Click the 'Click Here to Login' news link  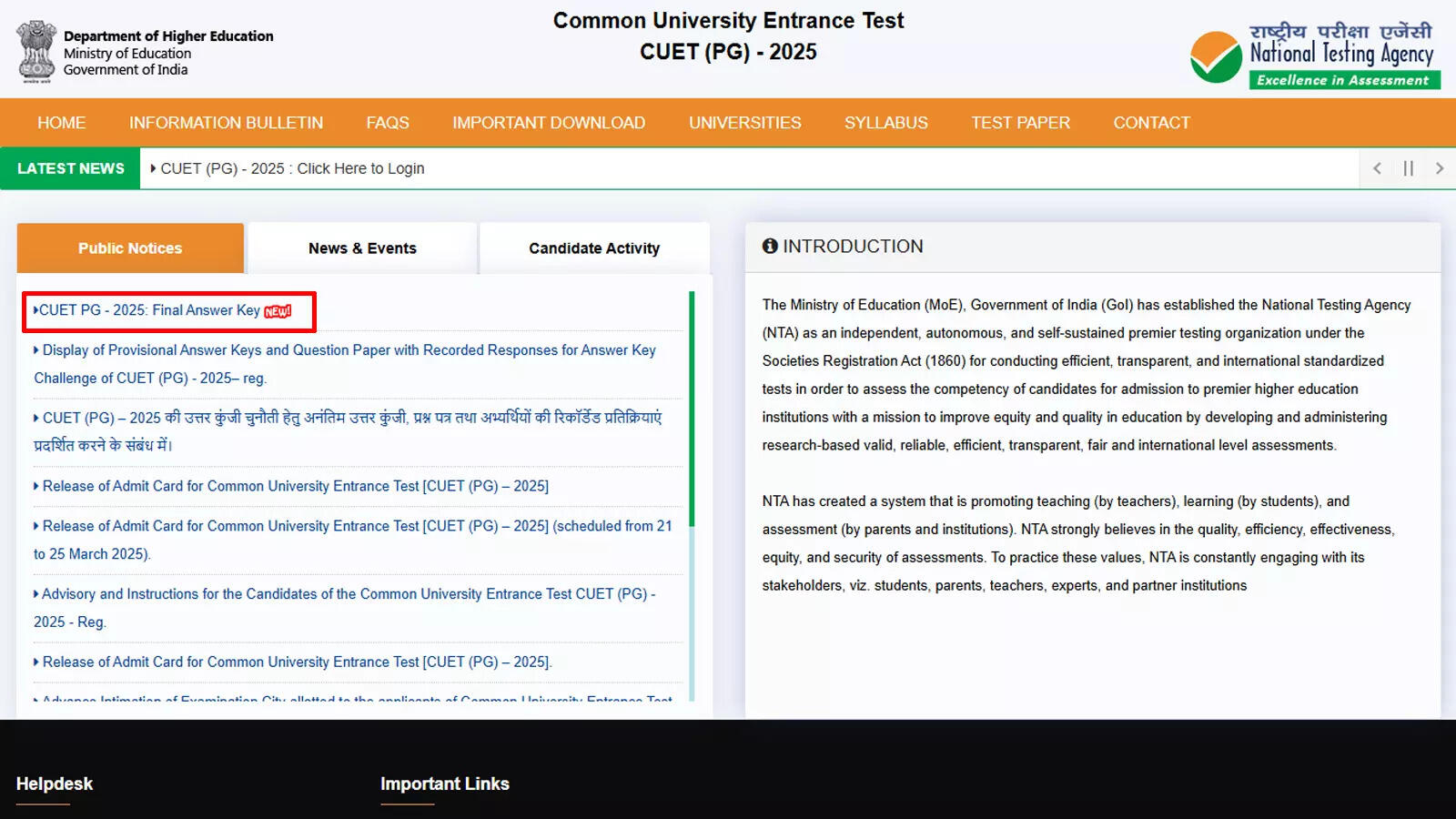360,168
